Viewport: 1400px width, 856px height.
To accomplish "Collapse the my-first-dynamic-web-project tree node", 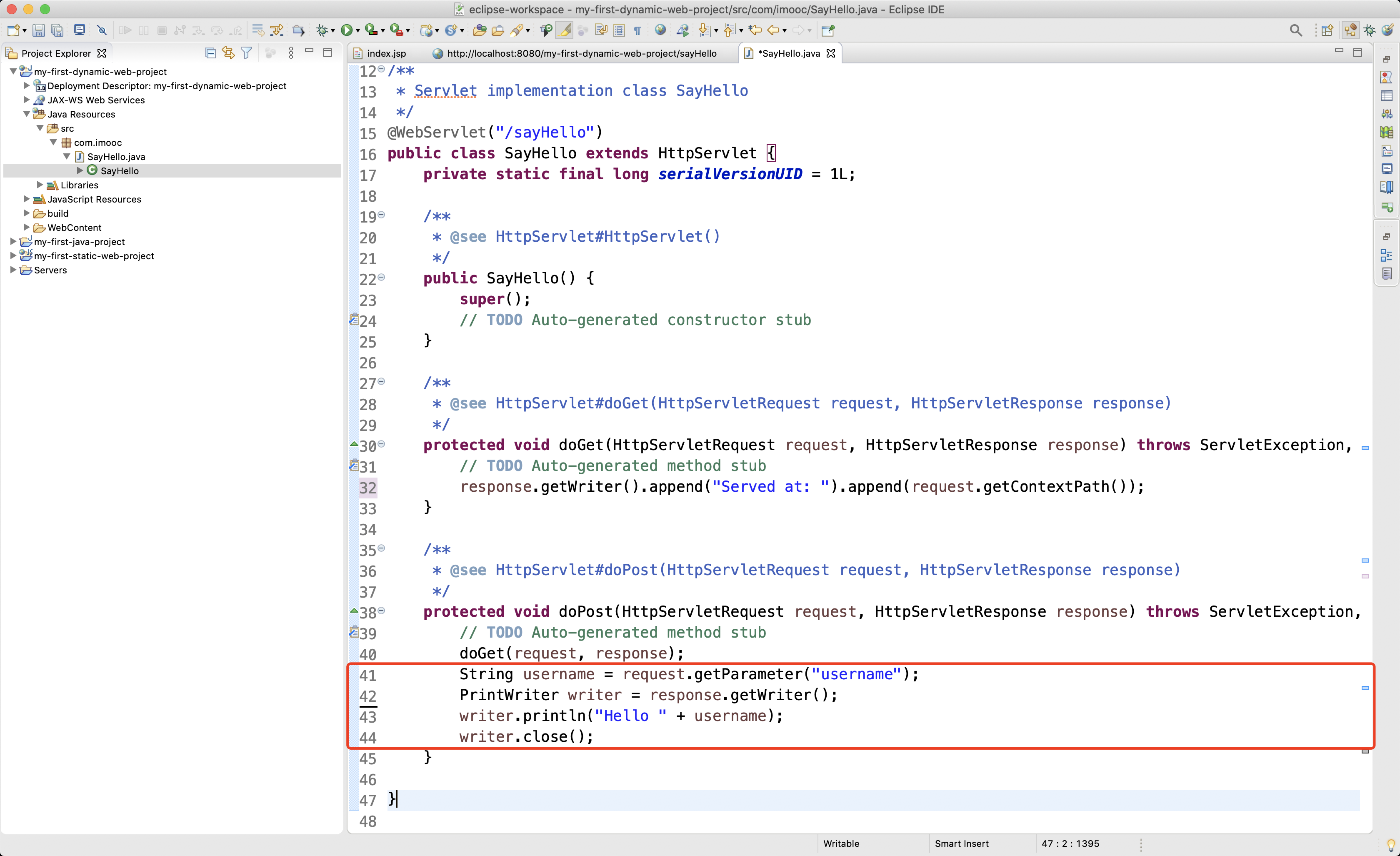I will point(13,72).
